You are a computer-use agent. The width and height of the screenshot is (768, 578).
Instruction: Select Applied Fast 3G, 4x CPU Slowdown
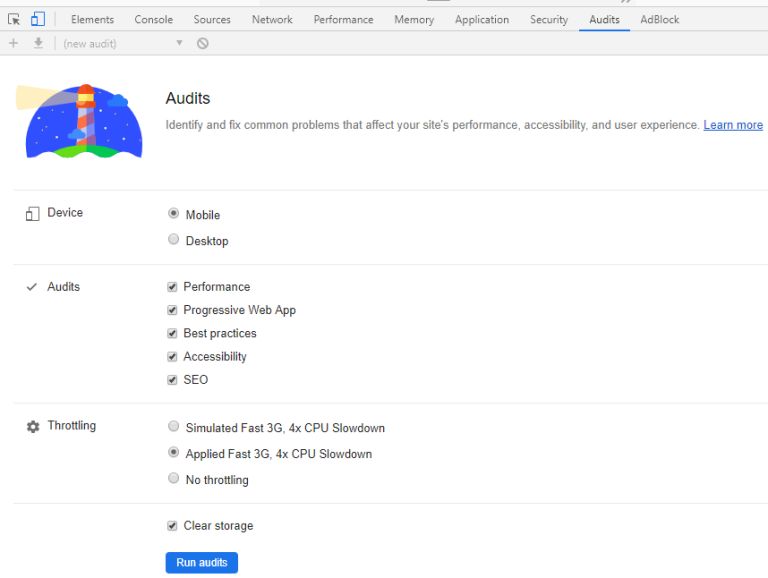(173, 452)
